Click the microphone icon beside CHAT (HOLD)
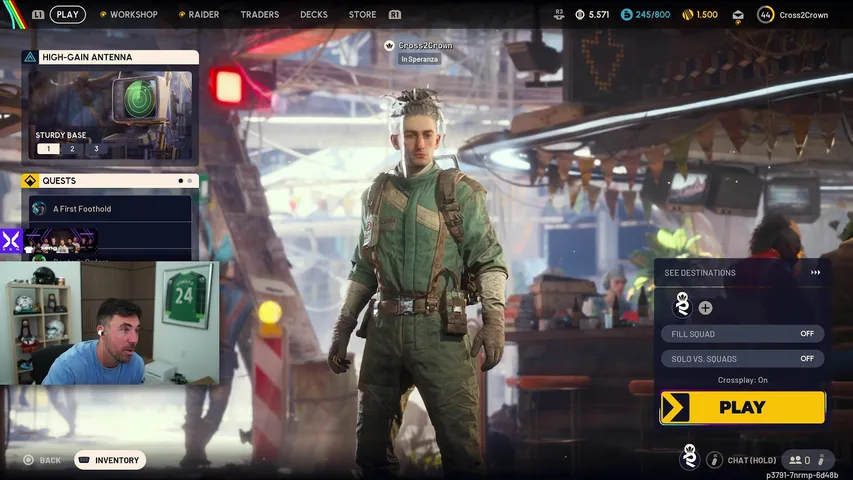853x480 pixels. click(x=714, y=460)
